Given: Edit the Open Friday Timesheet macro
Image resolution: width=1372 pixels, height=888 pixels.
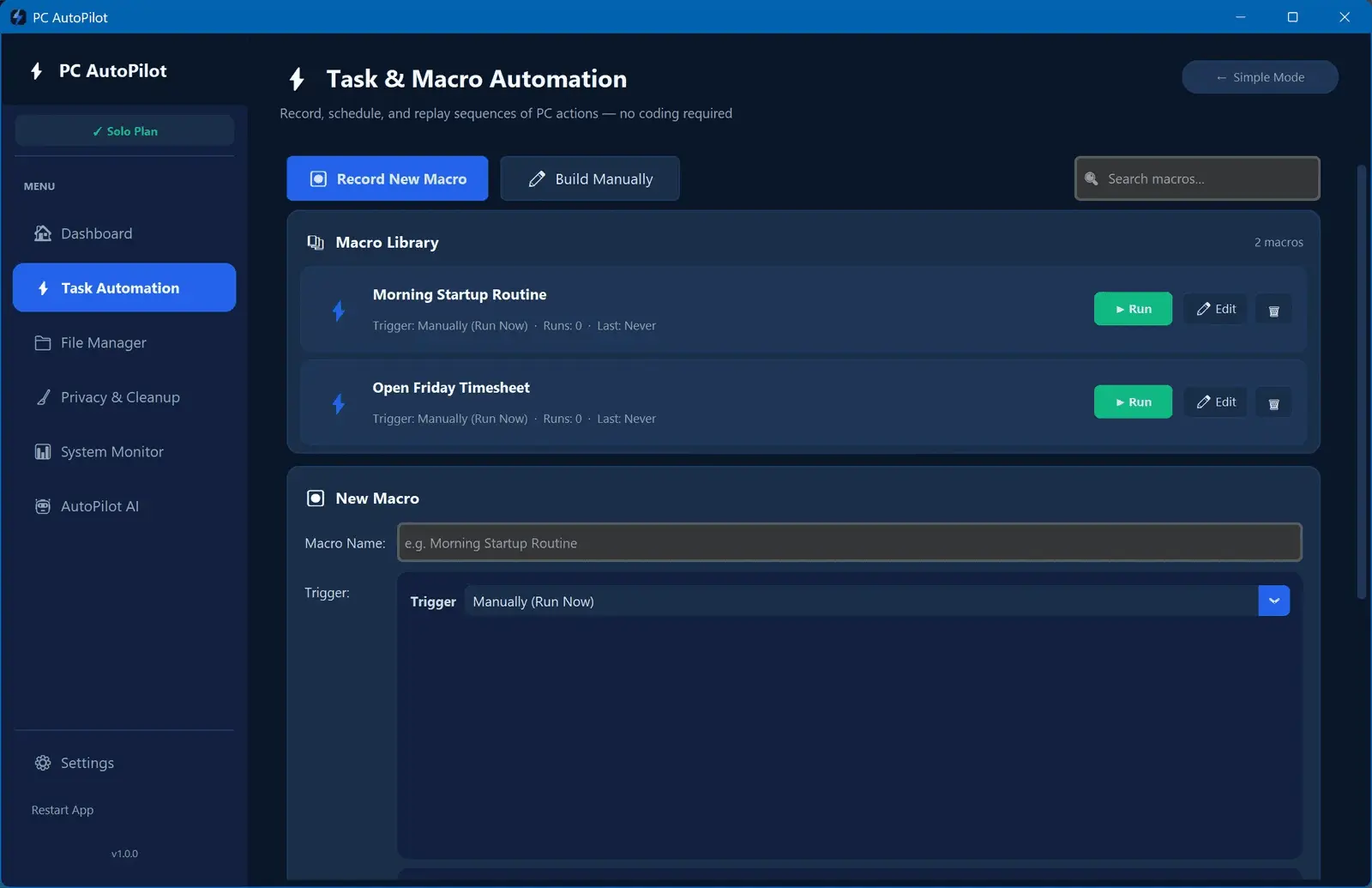Looking at the screenshot, I should [1216, 402].
